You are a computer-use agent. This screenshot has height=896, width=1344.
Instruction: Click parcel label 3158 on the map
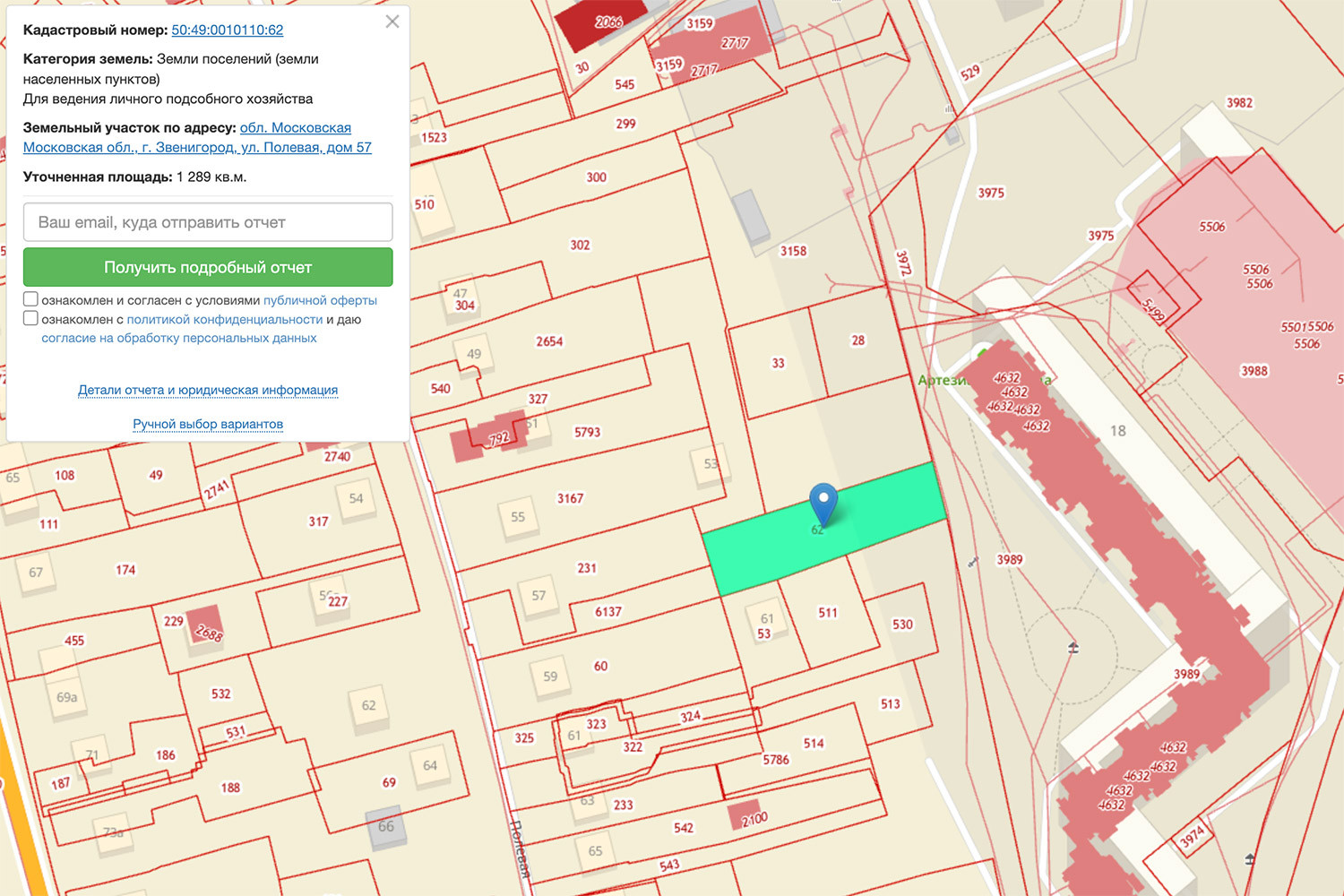click(793, 251)
